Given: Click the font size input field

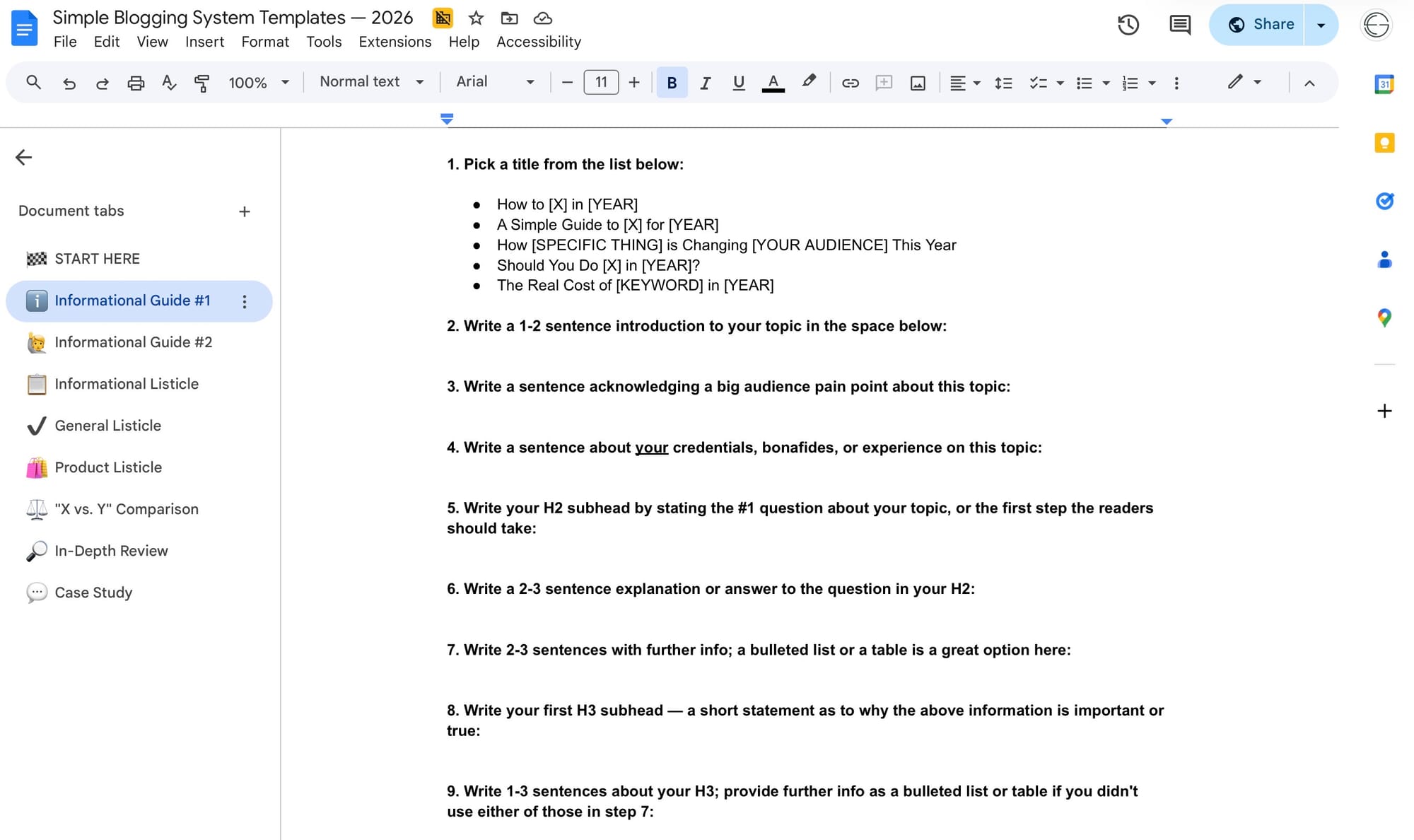Looking at the screenshot, I should point(600,82).
